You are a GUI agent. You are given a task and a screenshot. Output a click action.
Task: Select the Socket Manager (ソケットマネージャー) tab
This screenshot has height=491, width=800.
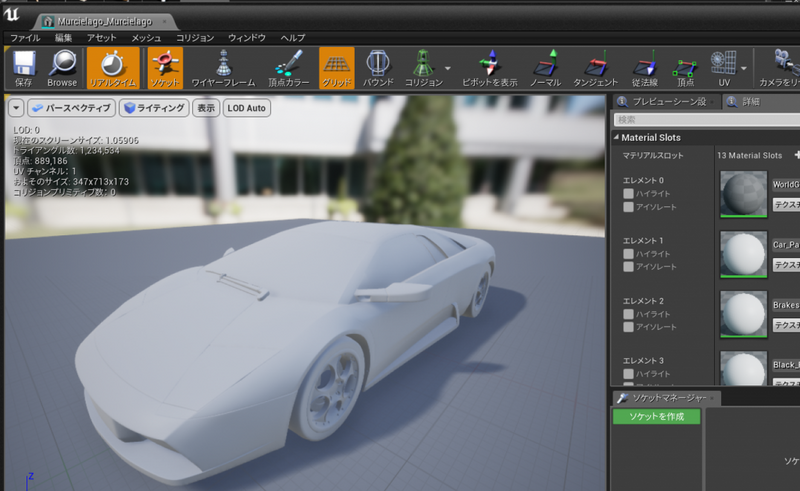[x=666, y=398]
